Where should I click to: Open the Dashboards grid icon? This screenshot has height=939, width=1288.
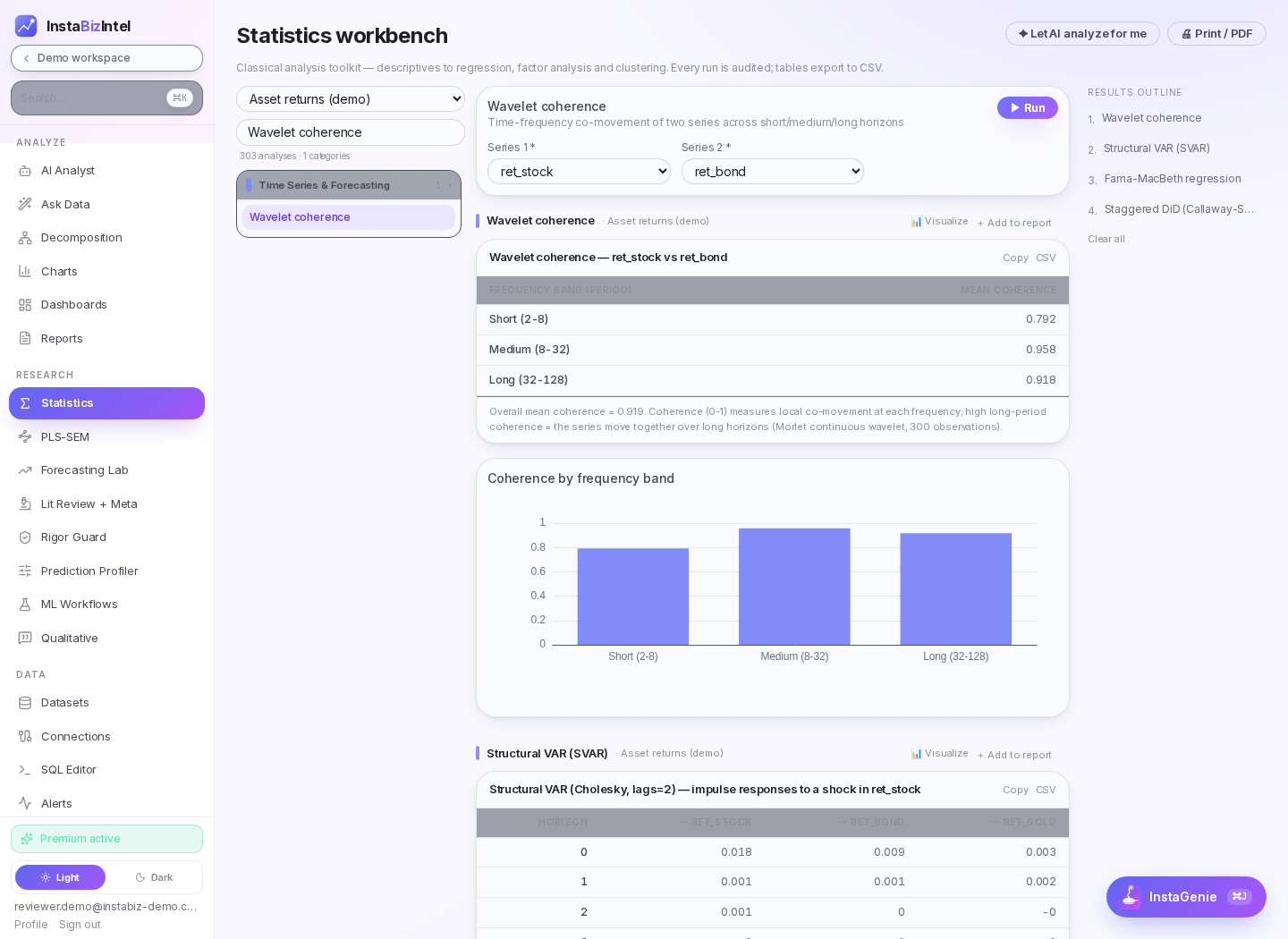pyautogui.click(x=25, y=305)
